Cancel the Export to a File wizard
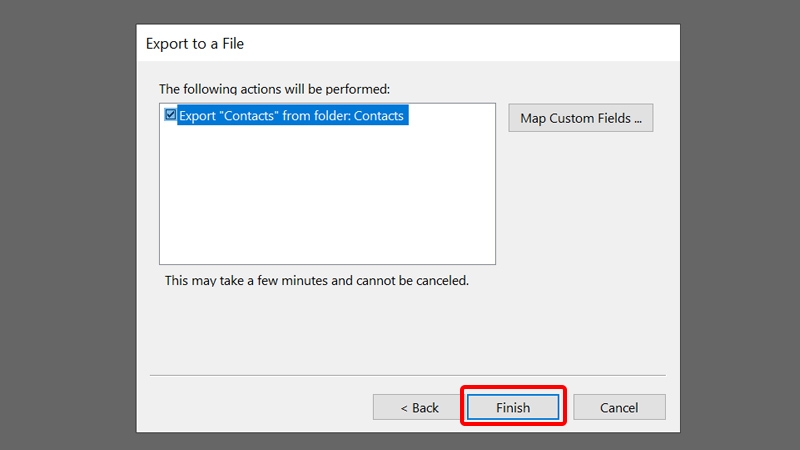 click(619, 407)
